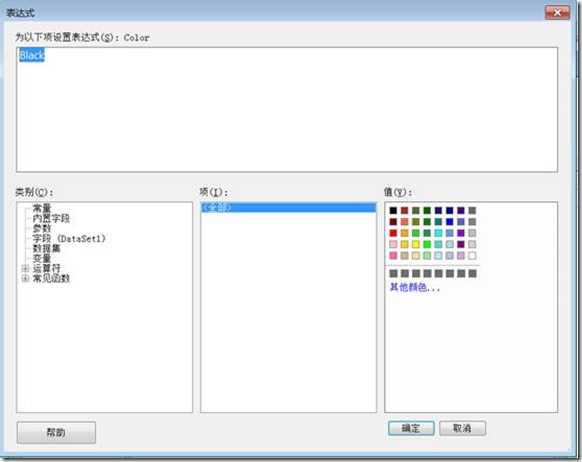Image resolution: width=582 pixels, height=462 pixels.
Task: Confirm with the 确定 button
Action: [x=411, y=428]
